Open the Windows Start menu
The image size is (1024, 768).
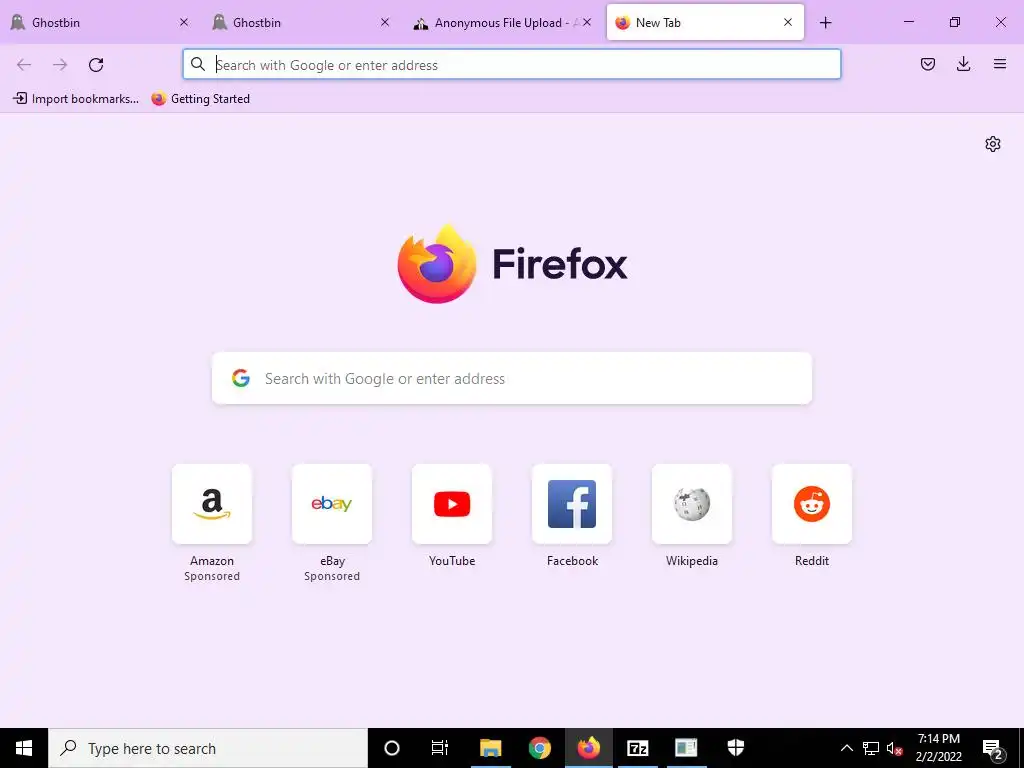(24, 748)
